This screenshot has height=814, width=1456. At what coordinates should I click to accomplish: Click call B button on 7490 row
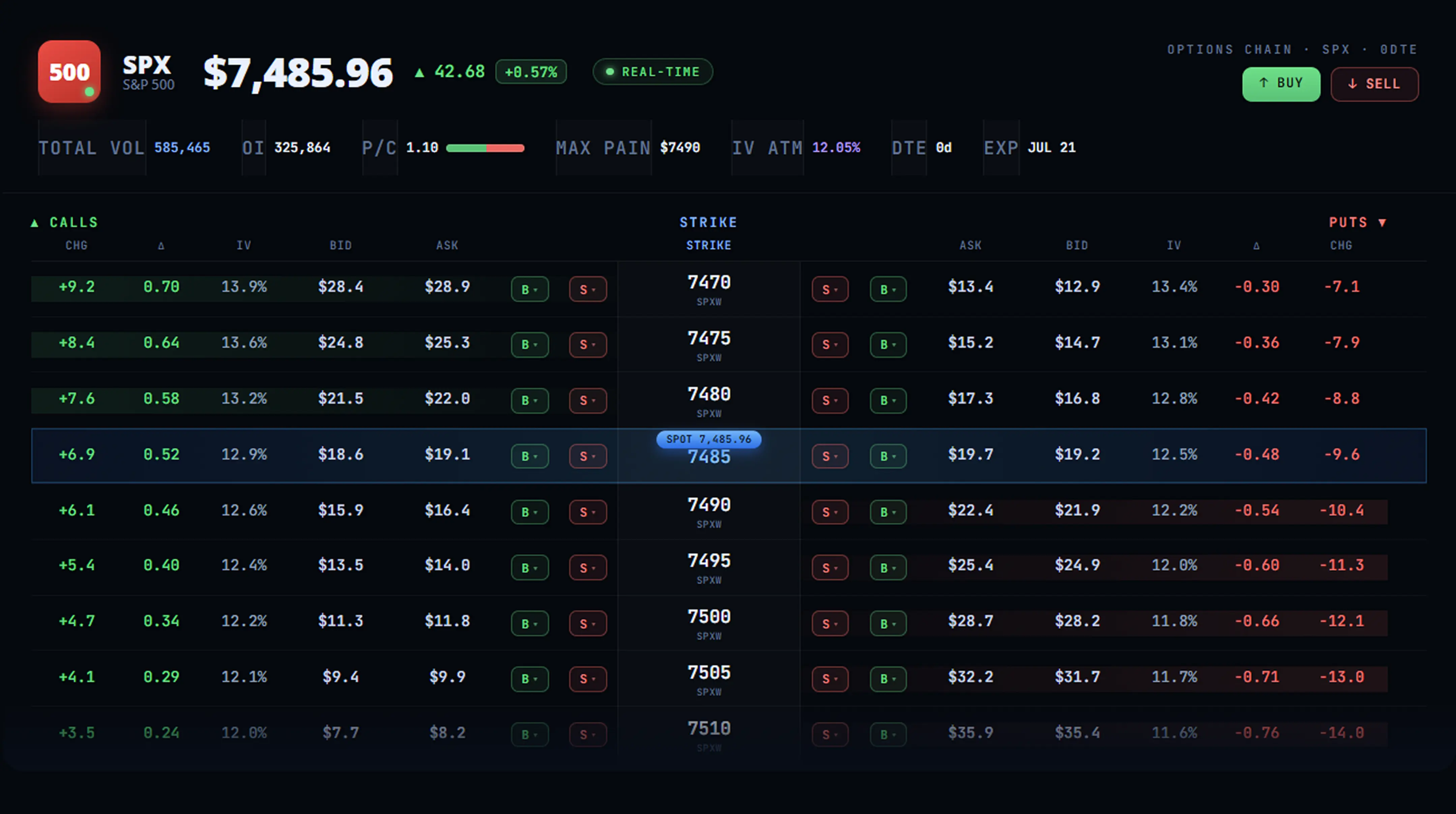529,512
